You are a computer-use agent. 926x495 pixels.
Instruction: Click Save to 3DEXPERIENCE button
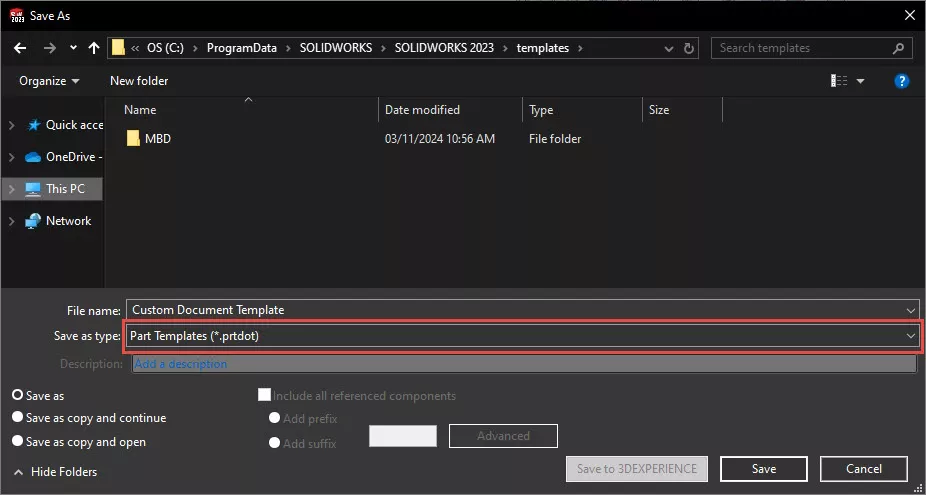coord(637,469)
